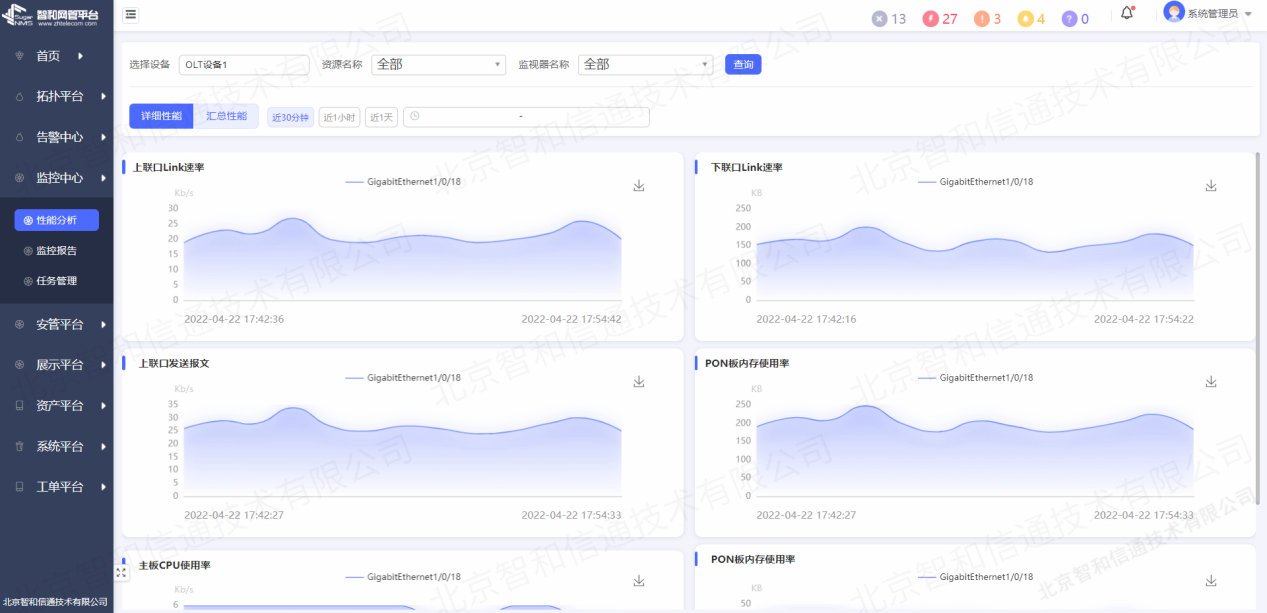
Task: Select 近30分钟 time range
Action: click(291, 117)
